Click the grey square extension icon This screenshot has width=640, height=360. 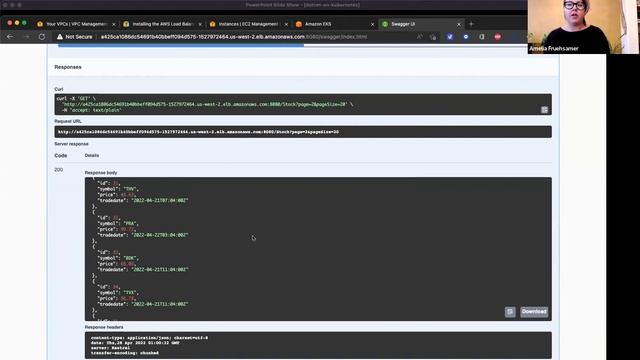(482, 37)
